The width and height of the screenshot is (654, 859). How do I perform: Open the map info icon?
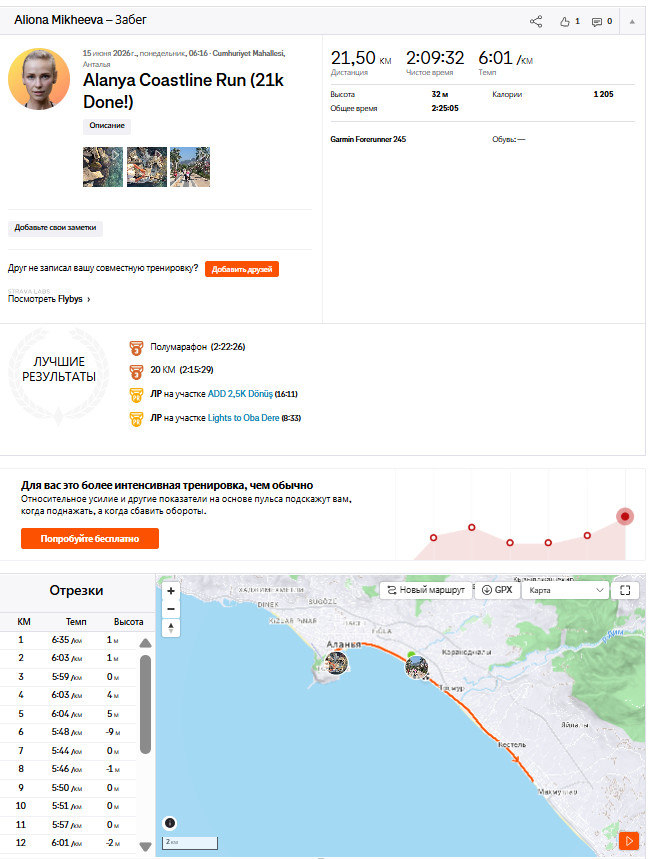tap(170, 823)
